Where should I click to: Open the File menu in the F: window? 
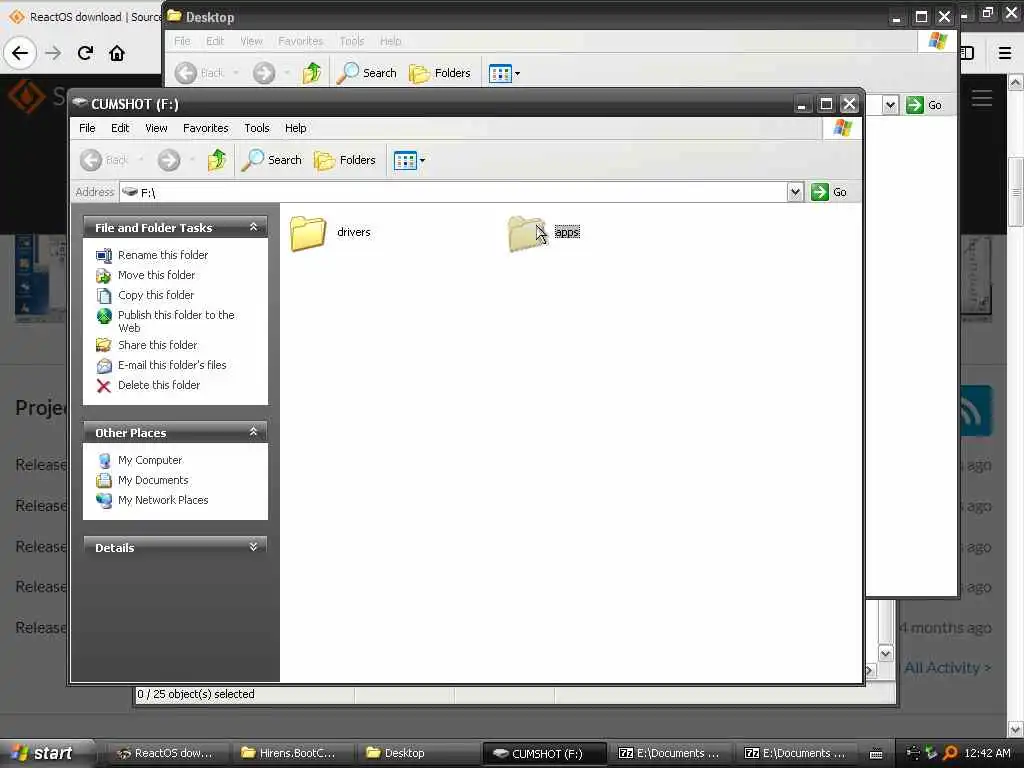(x=87, y=128)
